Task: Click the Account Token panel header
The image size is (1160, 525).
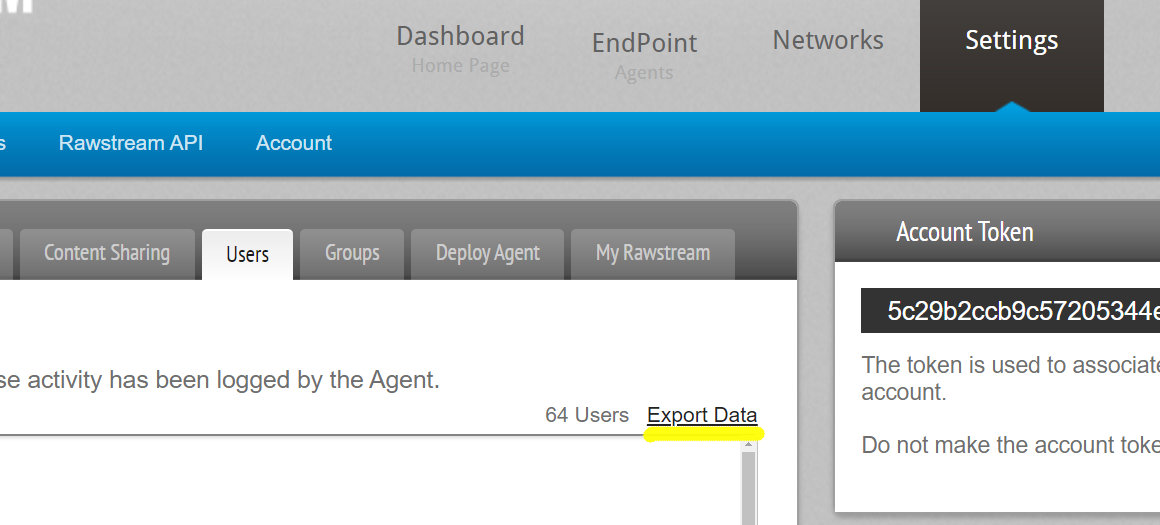Action: coord(997,231)
